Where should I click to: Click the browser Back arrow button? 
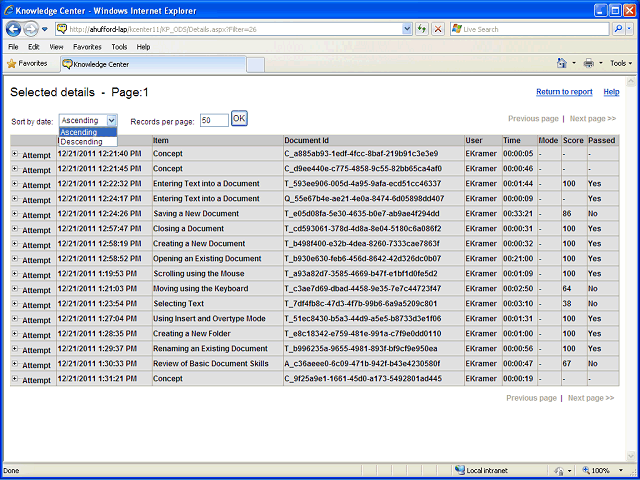point(13,29)
